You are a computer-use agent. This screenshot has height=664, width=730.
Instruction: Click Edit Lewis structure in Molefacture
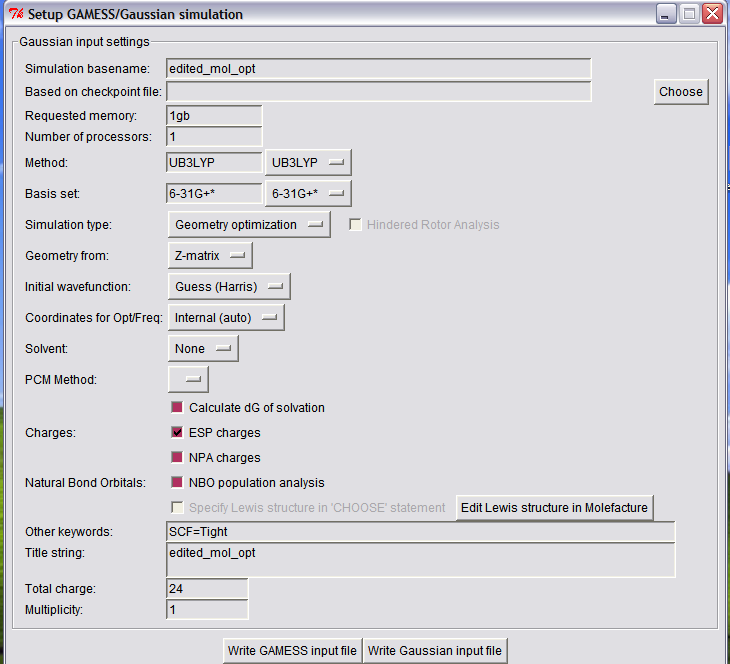tap(555, 508)
